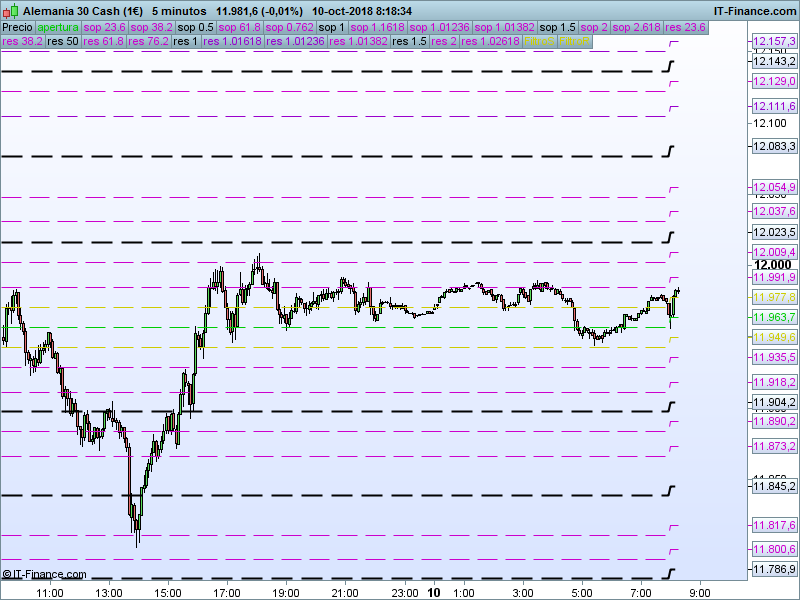Click the sop 0.5 legend label
Image resolution: width=800 pixels, height=600 pixels.
pos(195,28)
